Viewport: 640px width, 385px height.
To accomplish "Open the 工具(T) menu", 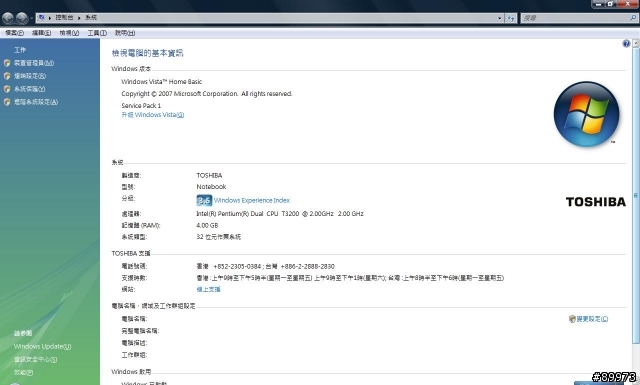I will tap(97, 33).
